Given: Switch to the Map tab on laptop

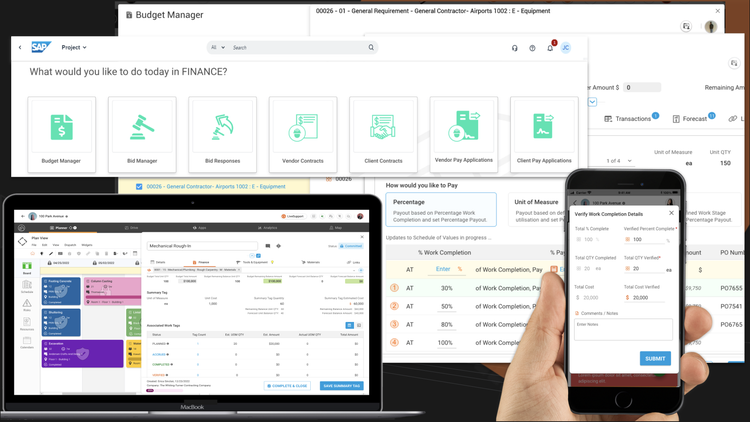Looking at the screenshot, I should tap(335, 228).
